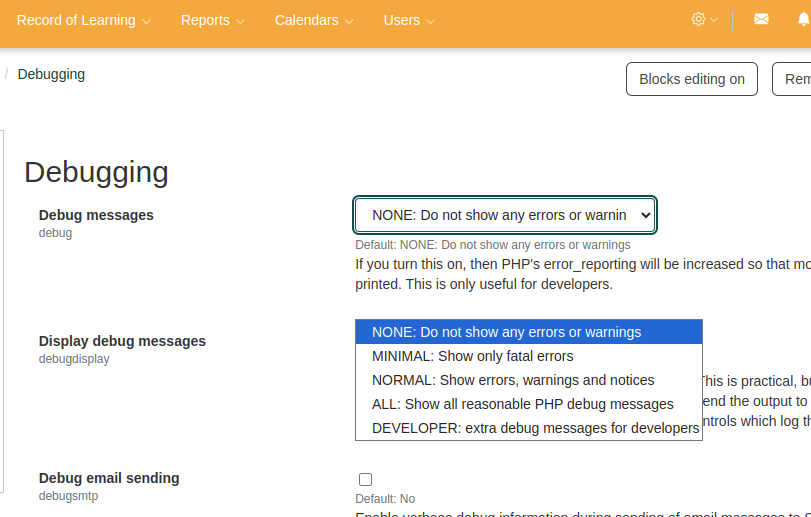Image resolution: width=811 pixels, height=517 pixels.
Task: Click the chevron beside the settings gear
Action: 714,21
